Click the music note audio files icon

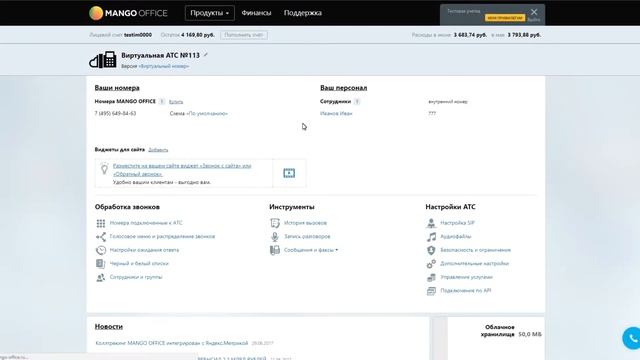pyautogui.click(x=431, y=237)
